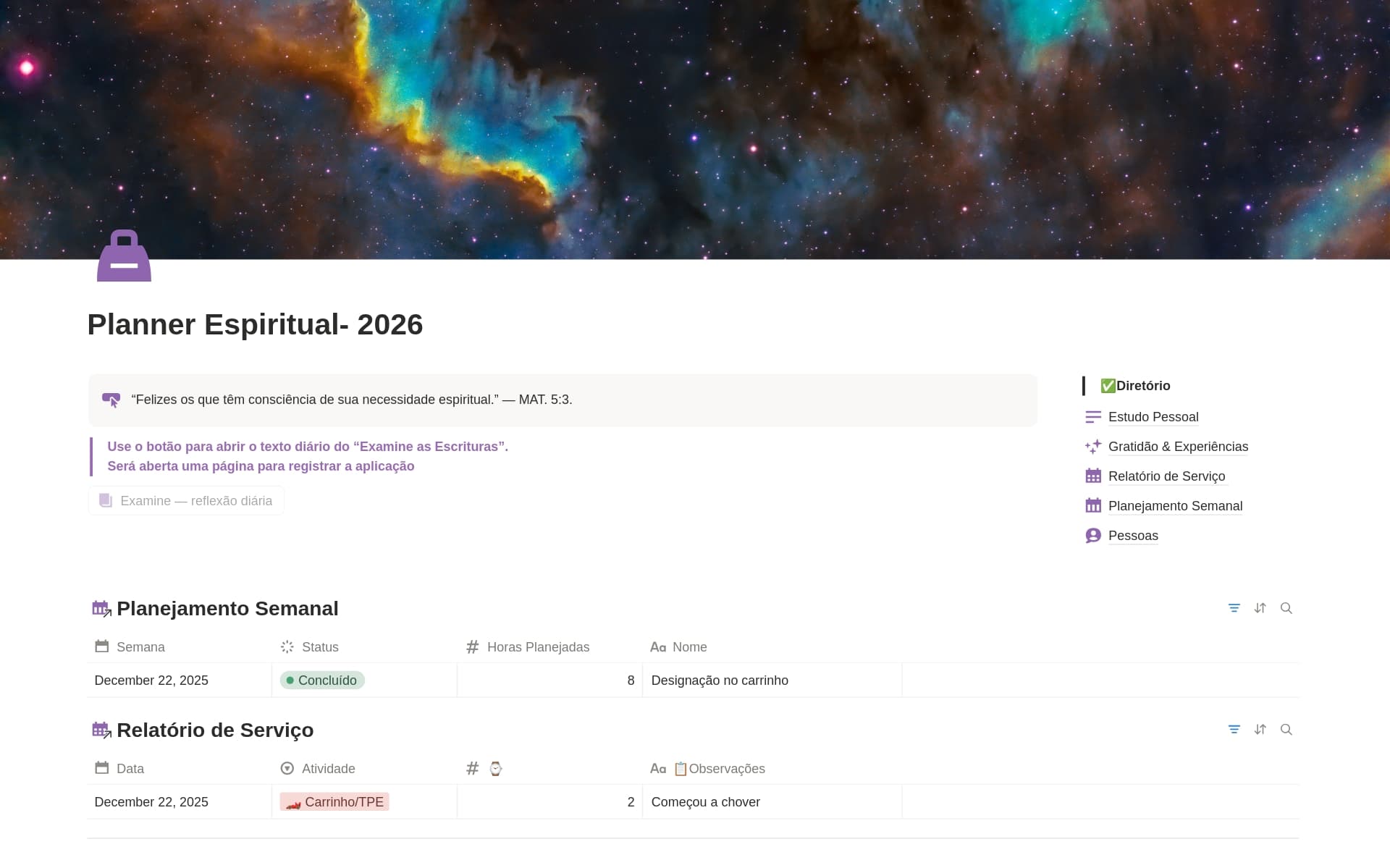Click sort icon in Relatório de Serviço
Image resolution: width=1390 pixels, height=868 pixels.
point(1260,730)
